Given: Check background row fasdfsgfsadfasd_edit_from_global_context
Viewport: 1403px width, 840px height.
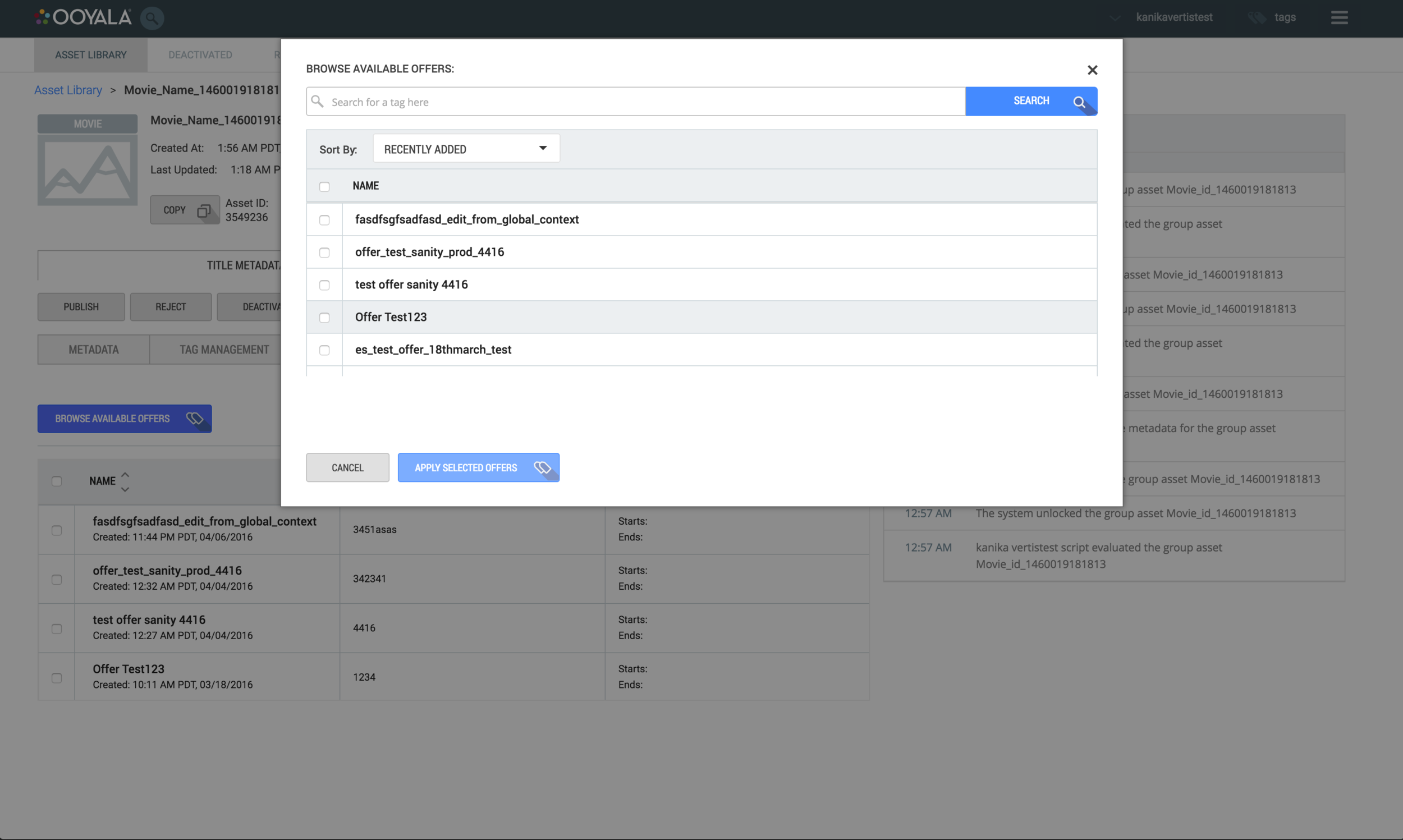Looking at the screenshot, I should (x=57, y=530).
